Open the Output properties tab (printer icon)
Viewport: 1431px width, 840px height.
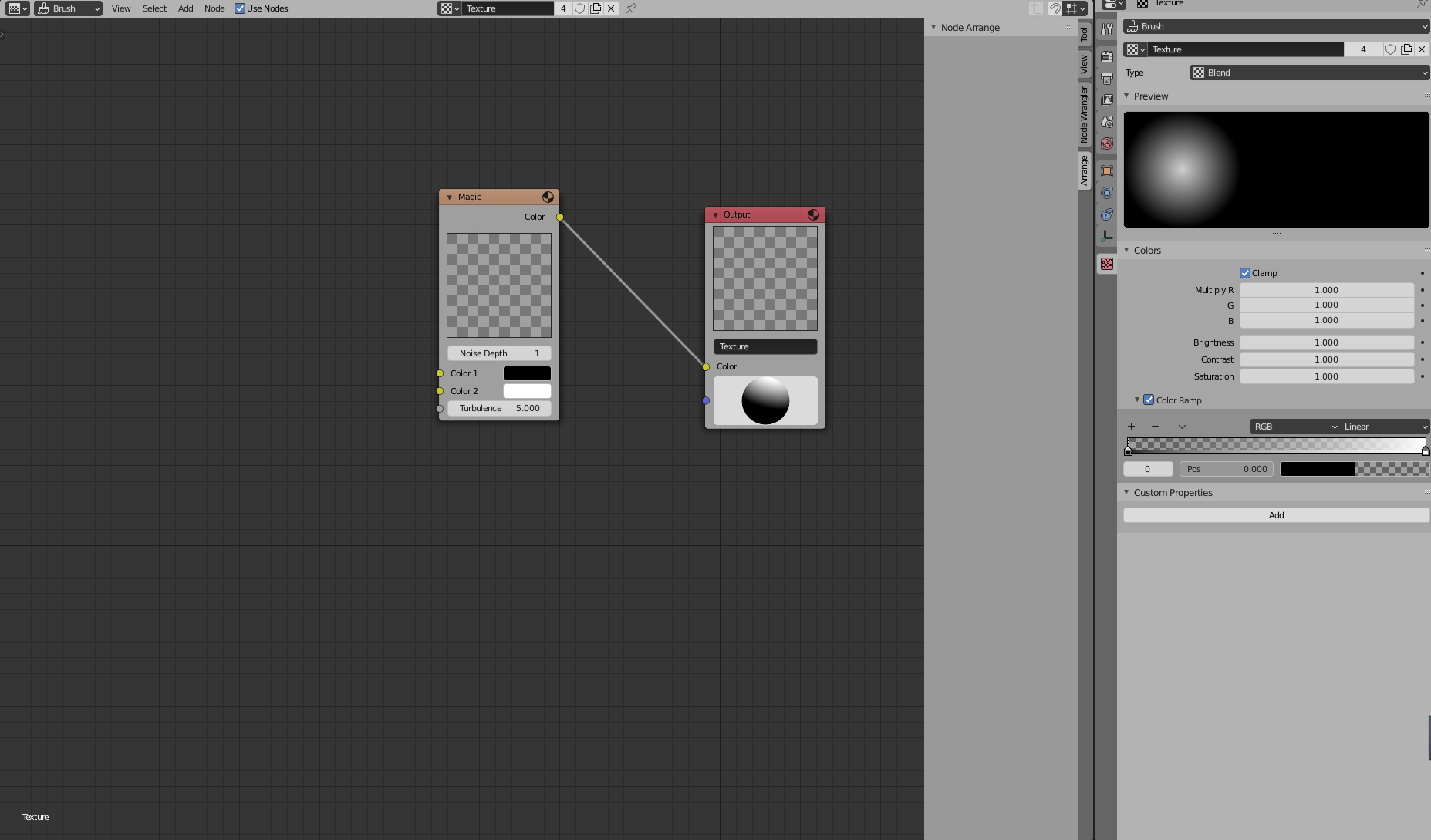click(x=1107, y=79)
